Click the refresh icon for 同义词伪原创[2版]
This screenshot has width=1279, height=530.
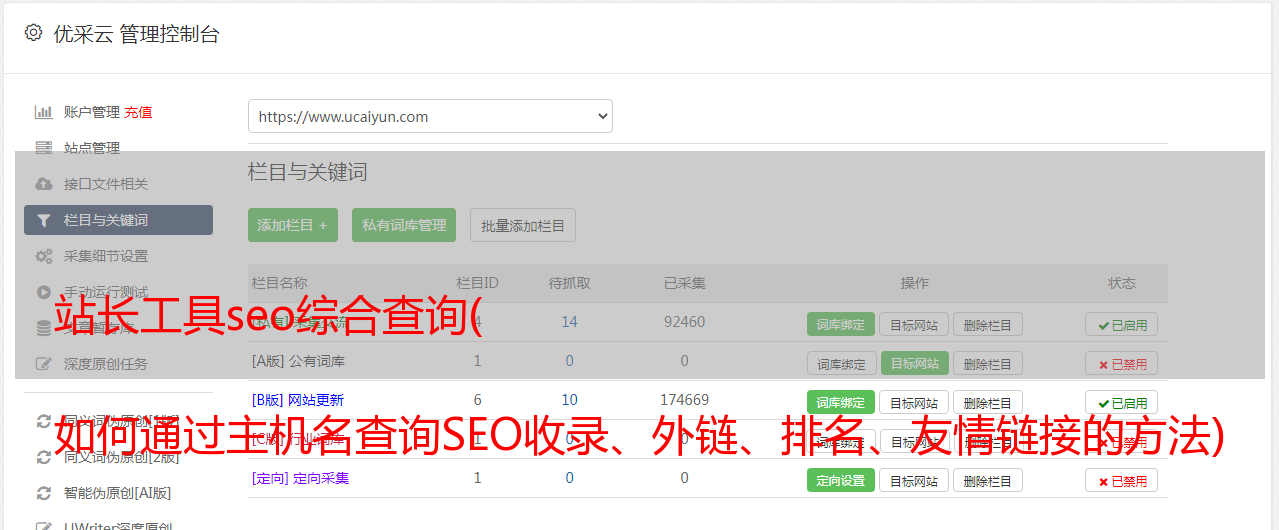pos(44,457)
